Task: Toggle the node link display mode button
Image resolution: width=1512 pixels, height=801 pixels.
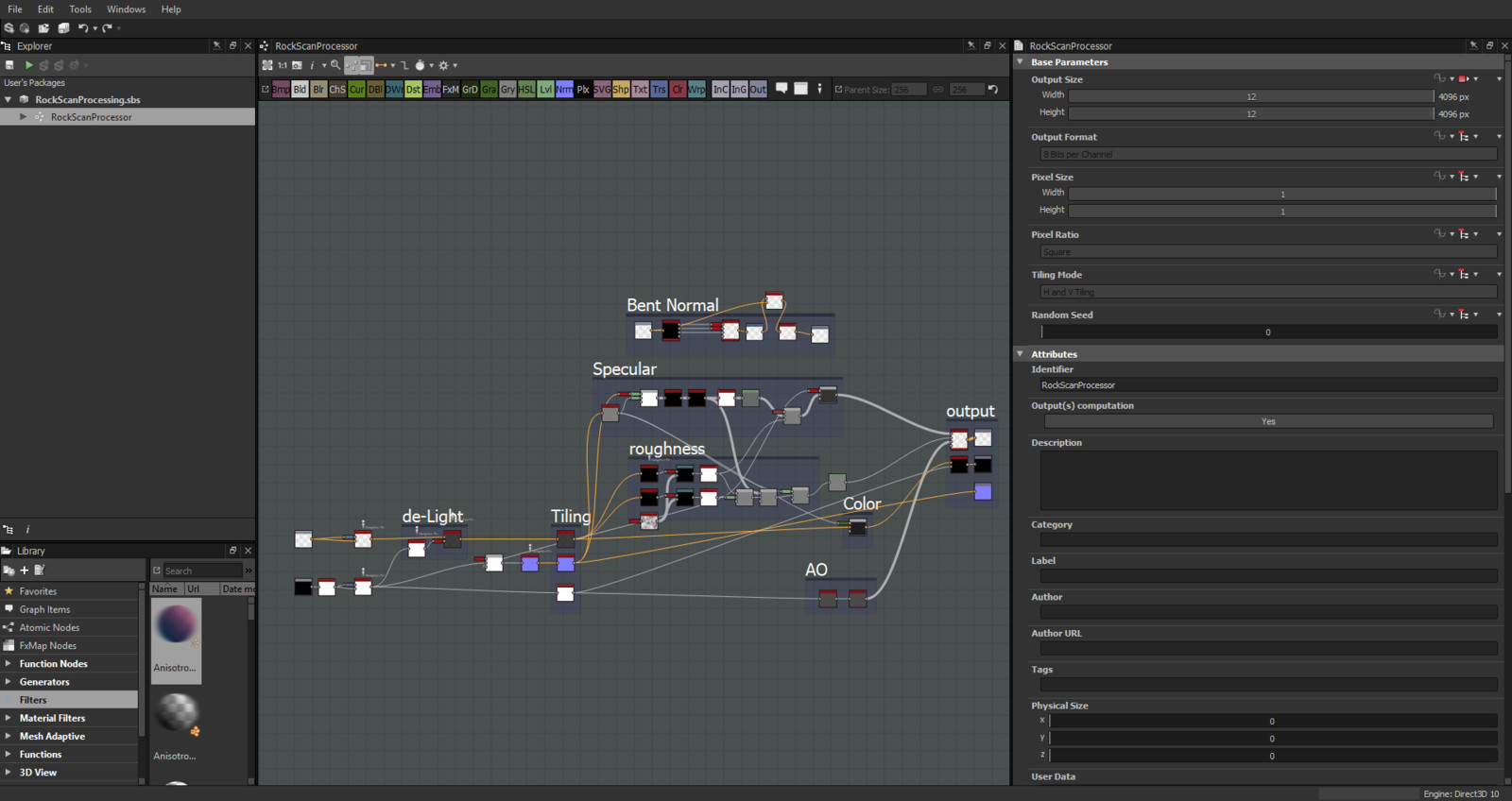Action: (382, 65)
